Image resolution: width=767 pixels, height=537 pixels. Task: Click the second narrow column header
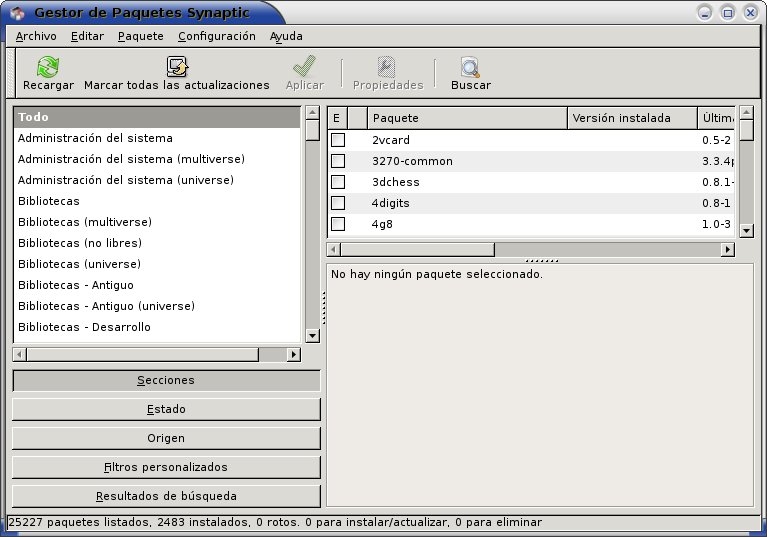pyautogui.click(x=358, y=118)
